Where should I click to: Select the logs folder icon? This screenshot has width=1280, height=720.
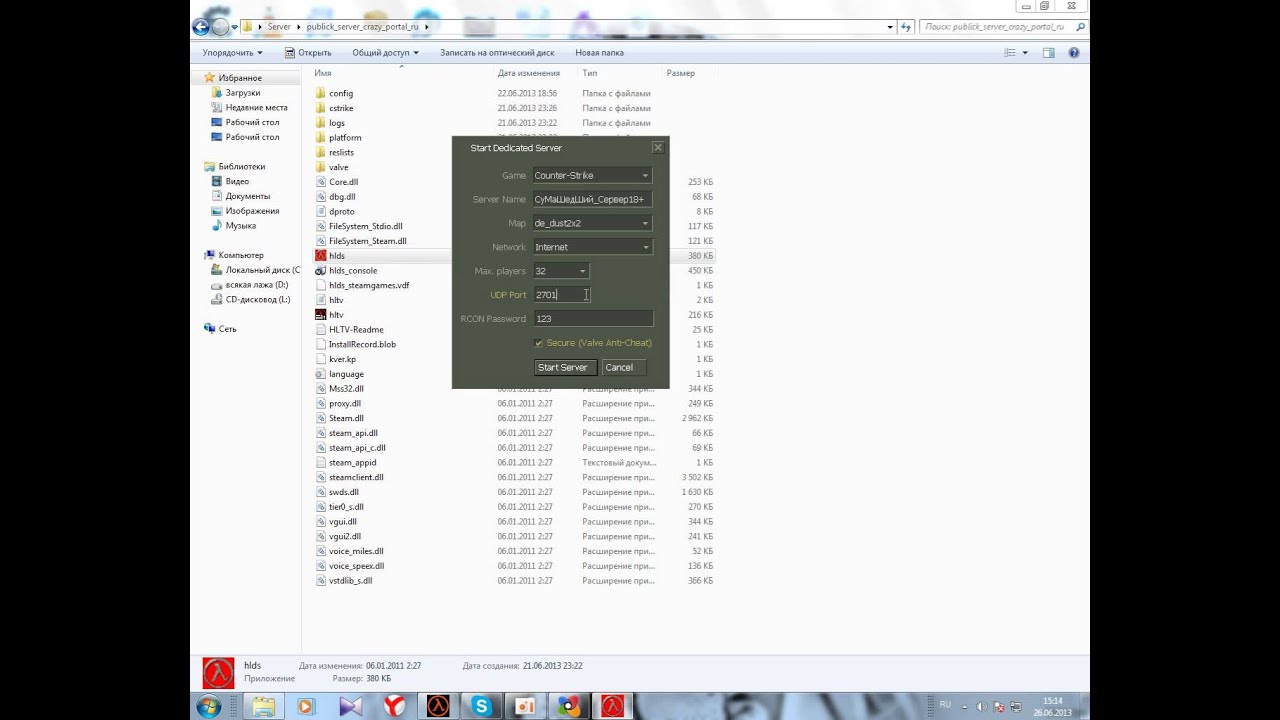click(x=321, y=123)
